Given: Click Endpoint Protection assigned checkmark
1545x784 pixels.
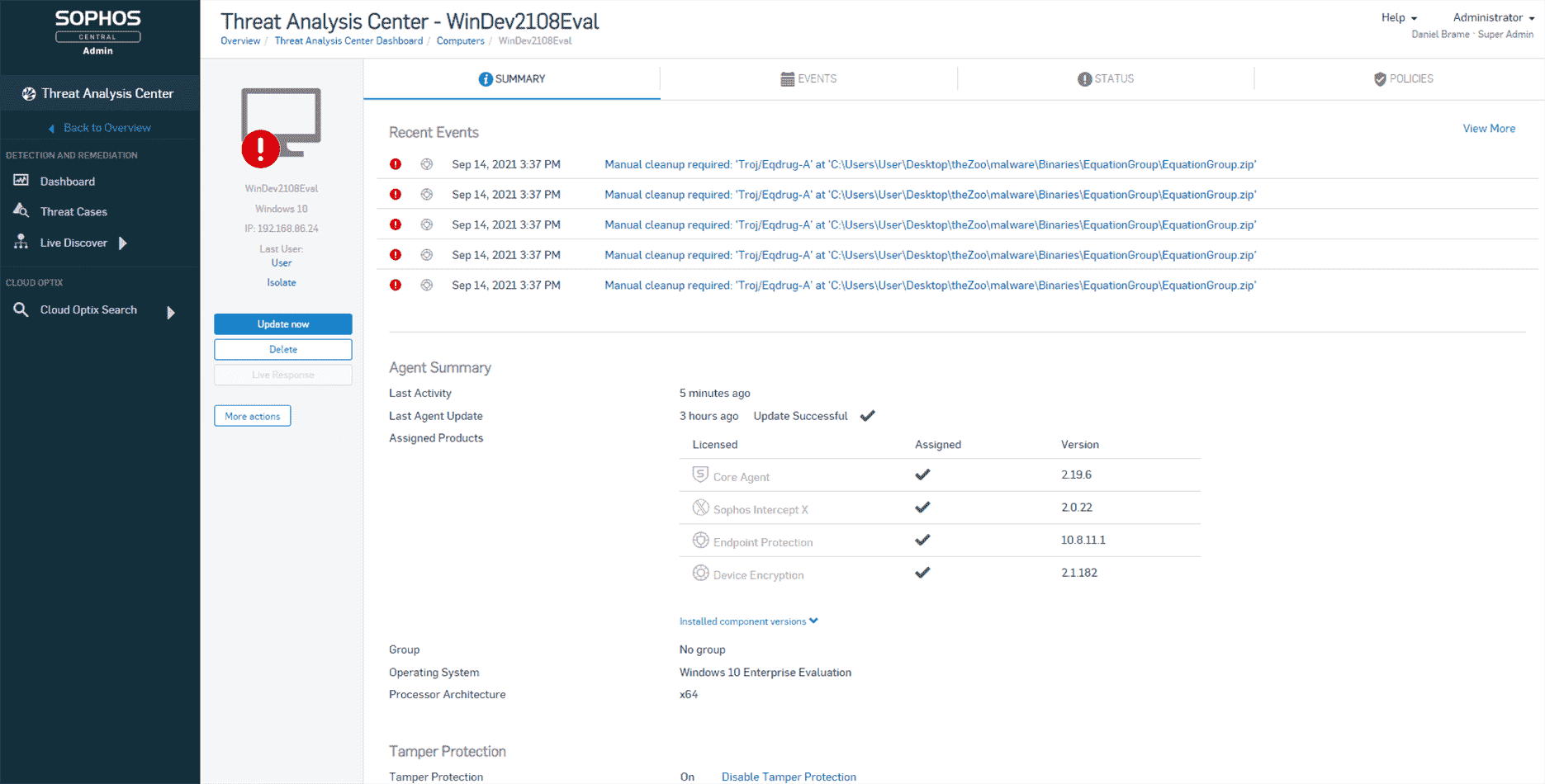Looking at the screenshot, I should point(922,540).
